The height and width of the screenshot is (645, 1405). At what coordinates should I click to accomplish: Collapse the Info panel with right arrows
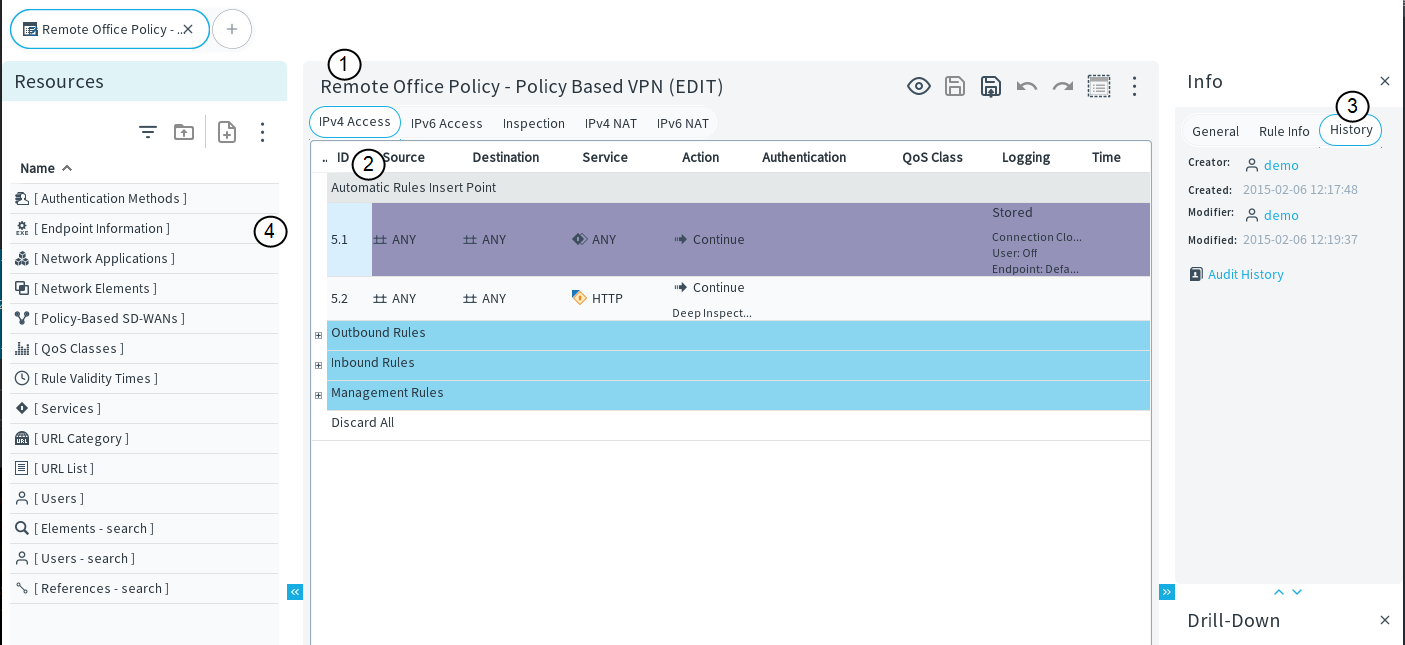tap(1167, 592)
